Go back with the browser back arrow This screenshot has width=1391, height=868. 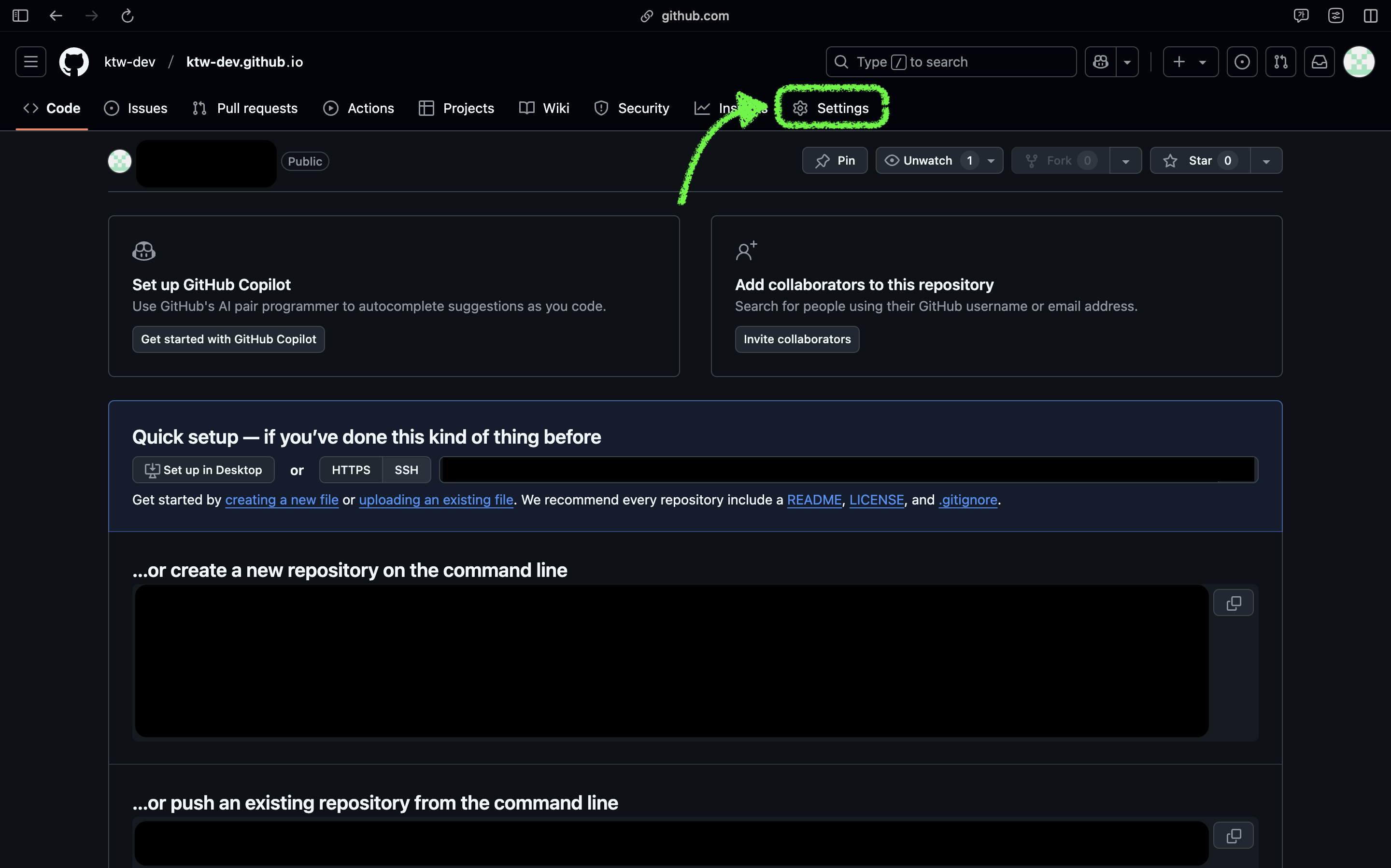[x=56, y=15]
